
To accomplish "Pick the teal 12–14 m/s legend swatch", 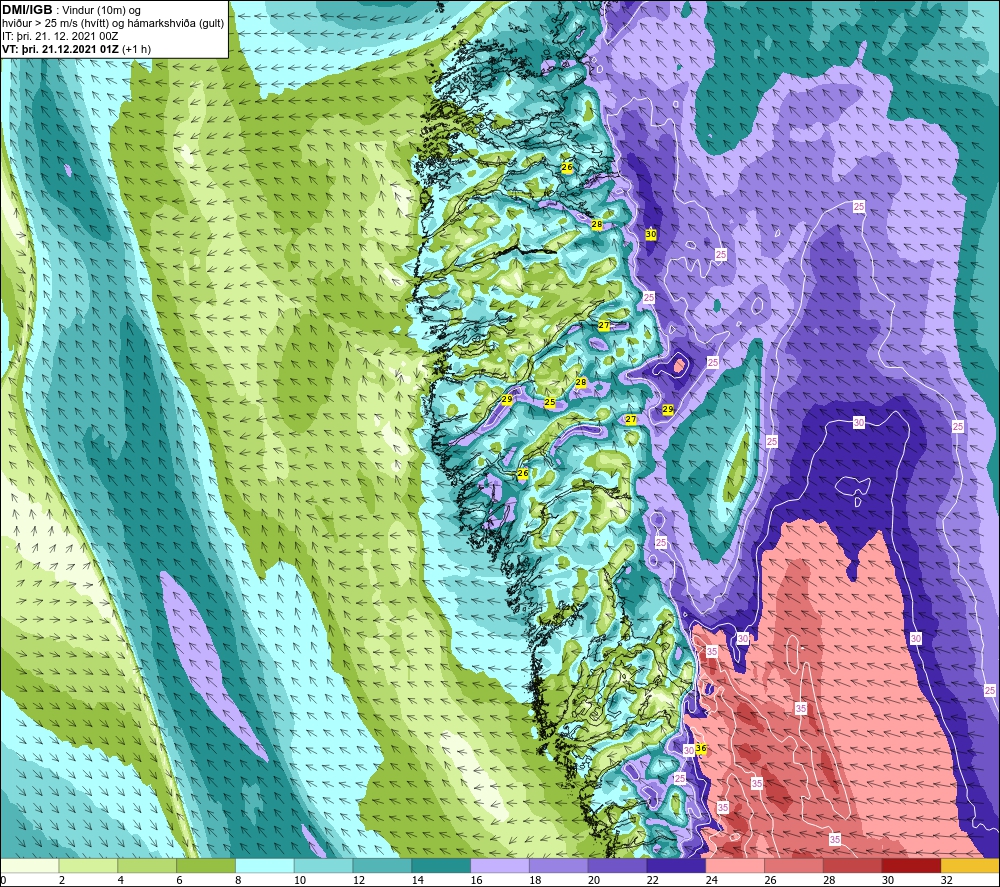I will click(382, 866).
